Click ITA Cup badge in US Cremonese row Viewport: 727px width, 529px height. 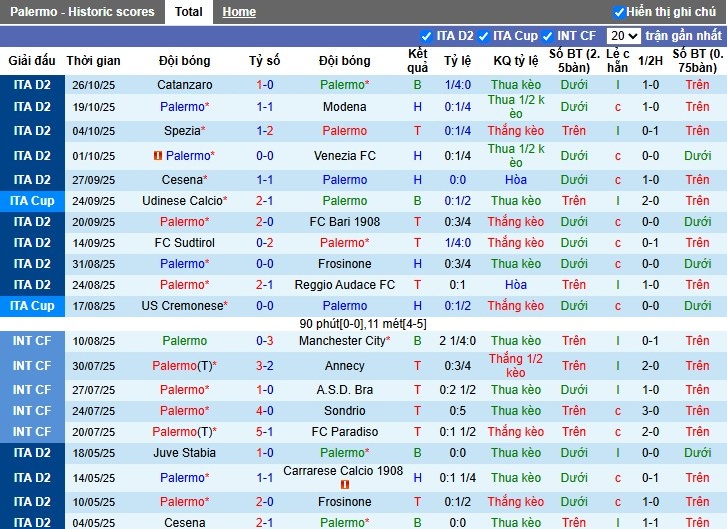point(33,306)
